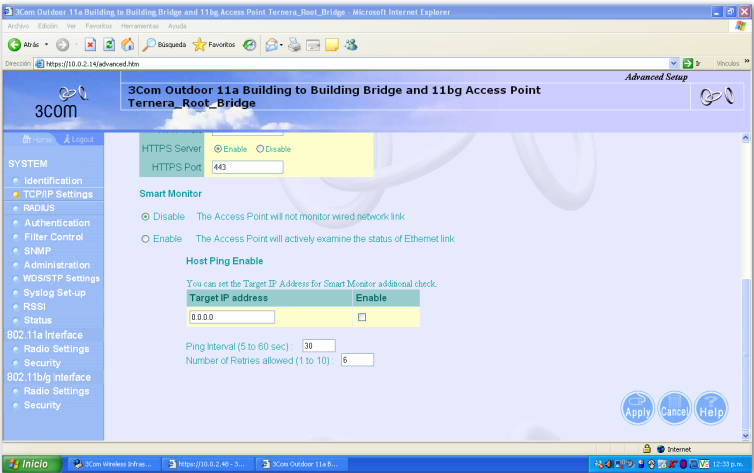Screen dimensions: 754x473
Task: Select Smart Monitor Enable radio button
Action: [x=146, y=239]
